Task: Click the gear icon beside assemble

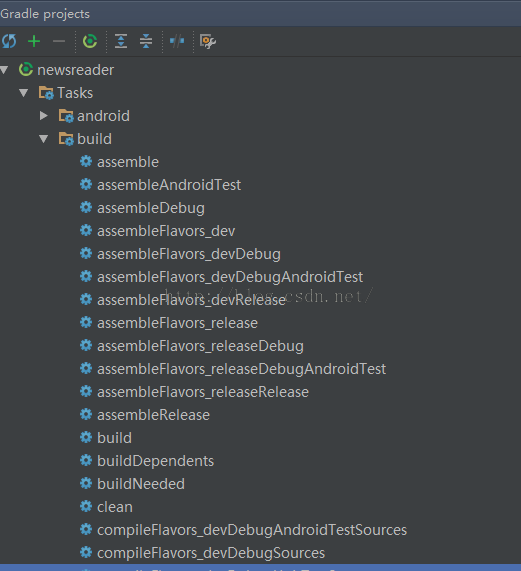Action: [x=86, y=161]
